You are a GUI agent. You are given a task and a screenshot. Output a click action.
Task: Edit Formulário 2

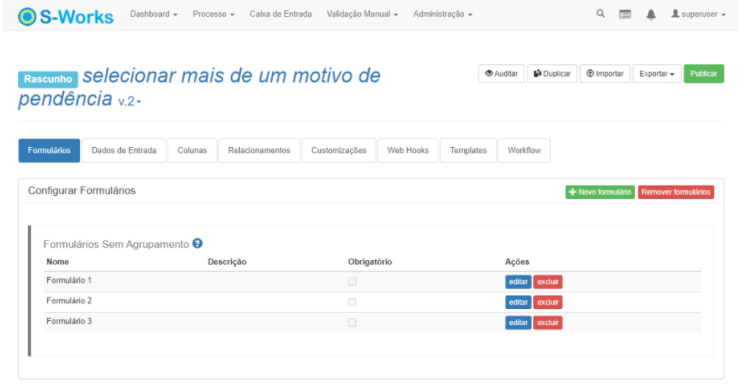pos(518,302)
